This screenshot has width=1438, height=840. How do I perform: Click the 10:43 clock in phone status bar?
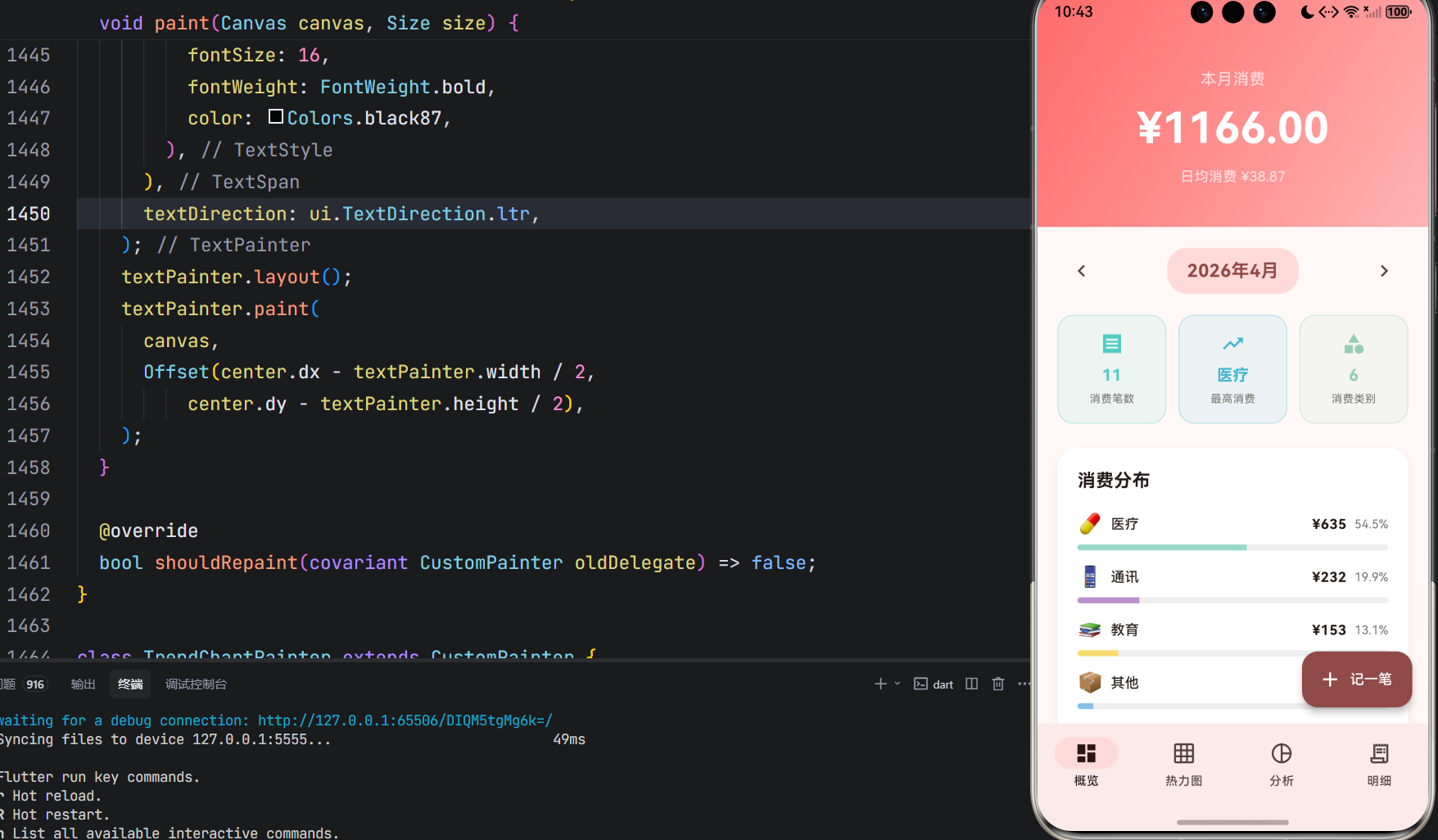(1074, 12)
